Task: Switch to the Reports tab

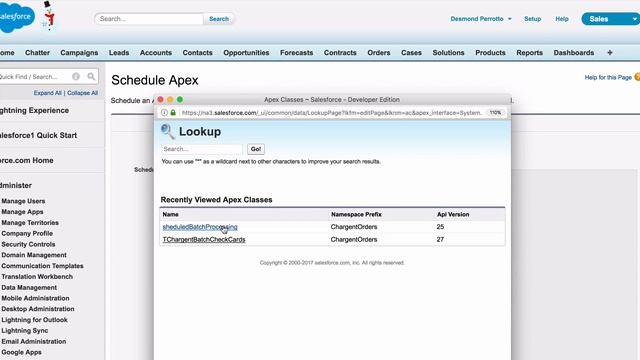Action: pyautogui.click(x=529, y=53)
